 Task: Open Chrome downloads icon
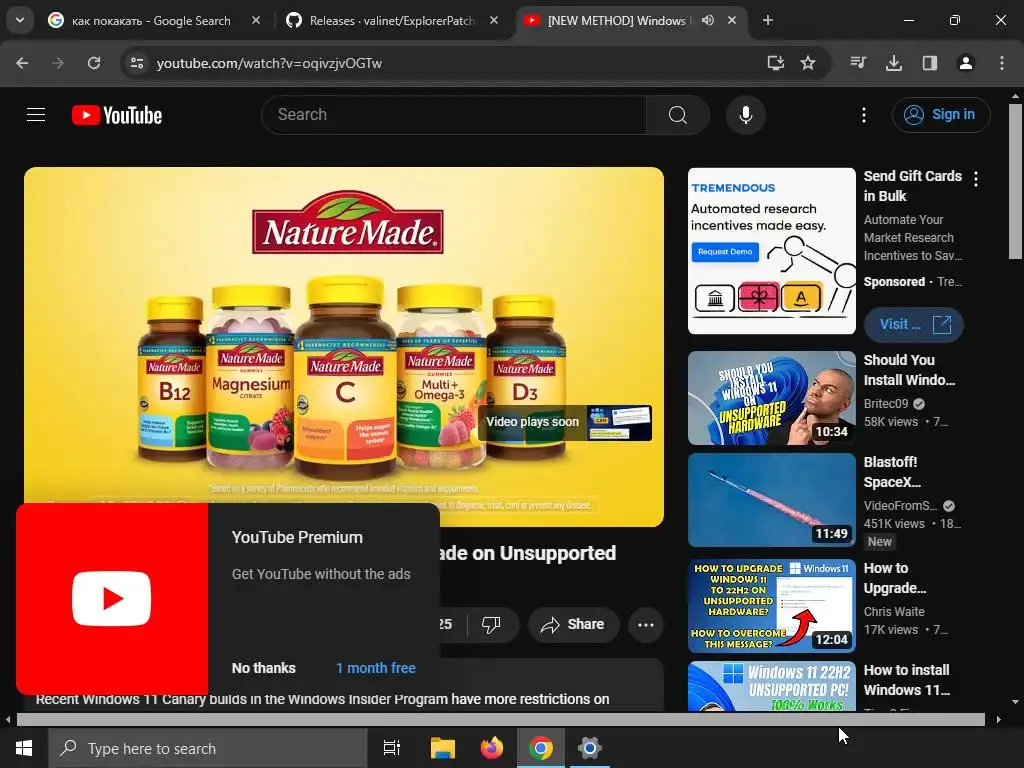(x=894, y=63)
